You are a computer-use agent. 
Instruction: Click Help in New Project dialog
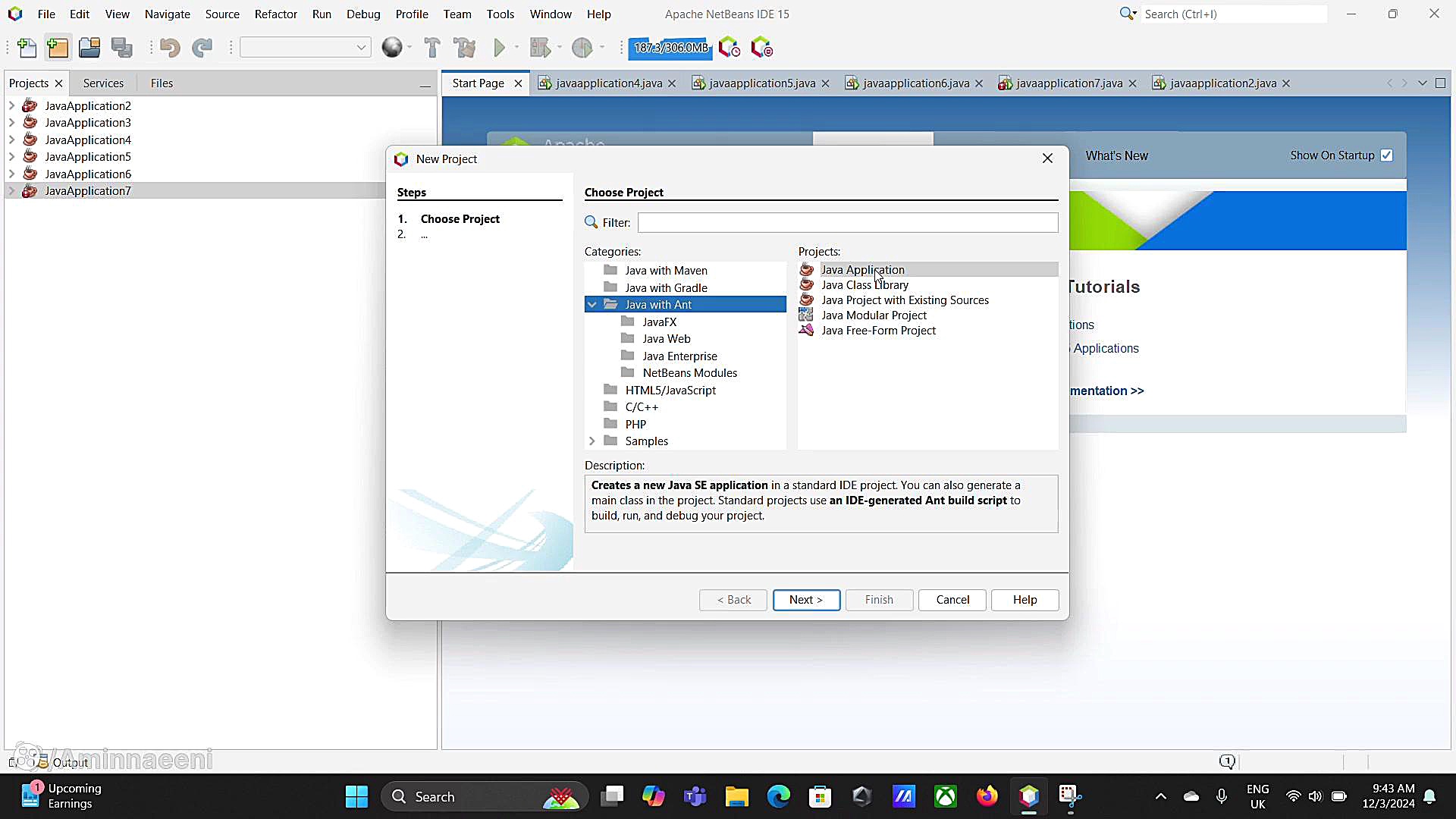(x=1025, y=600)
